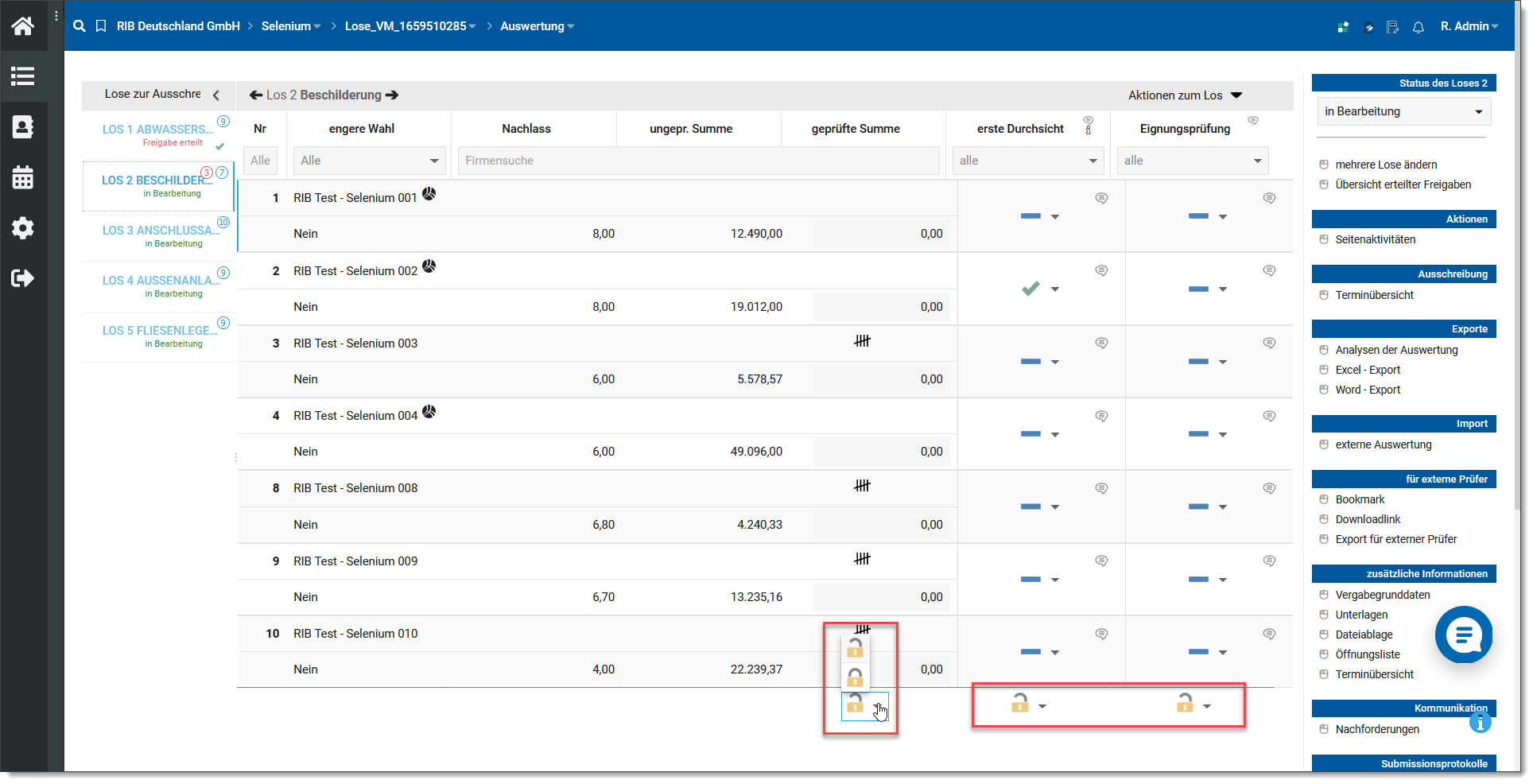
Task: Expand the Aktionen zum Los menu
Action: pyautogui.click(x=1185, y=95)
